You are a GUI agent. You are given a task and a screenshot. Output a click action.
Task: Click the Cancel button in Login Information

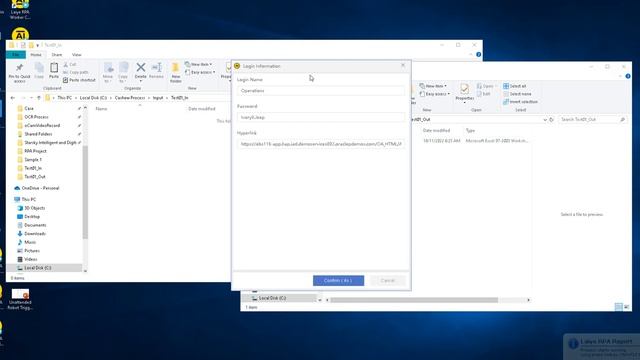[388, 281]
